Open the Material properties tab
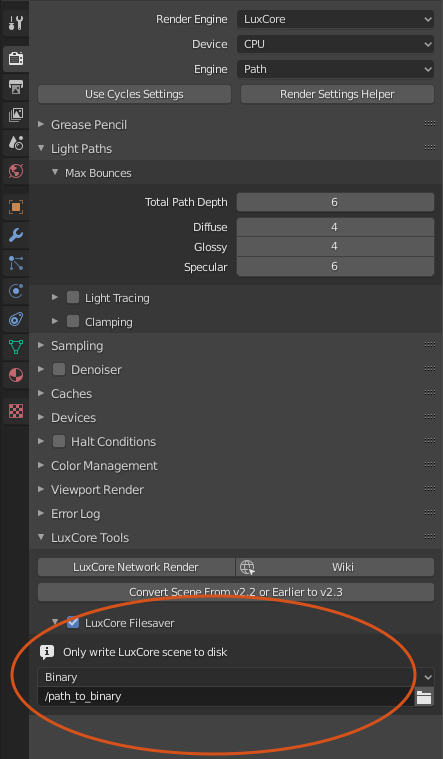This screenshot has height=759, width=443. (15, 375)
